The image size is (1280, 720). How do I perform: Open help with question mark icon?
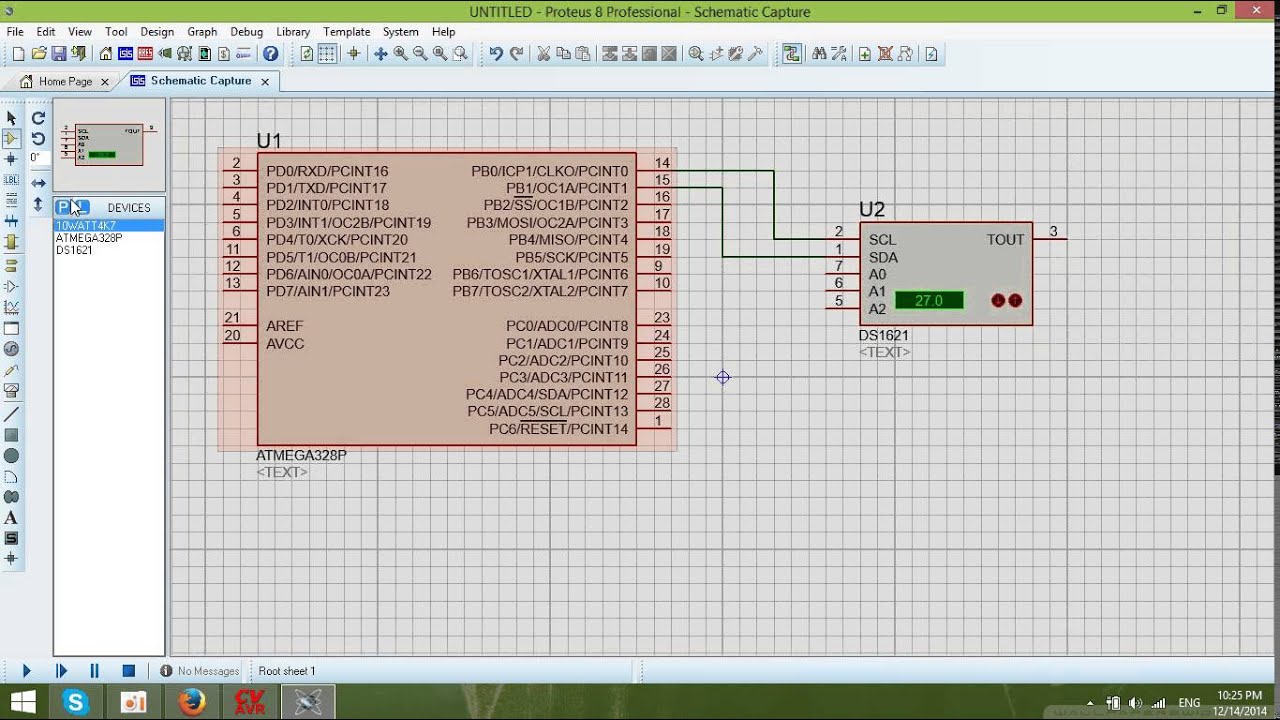point(270,54)
